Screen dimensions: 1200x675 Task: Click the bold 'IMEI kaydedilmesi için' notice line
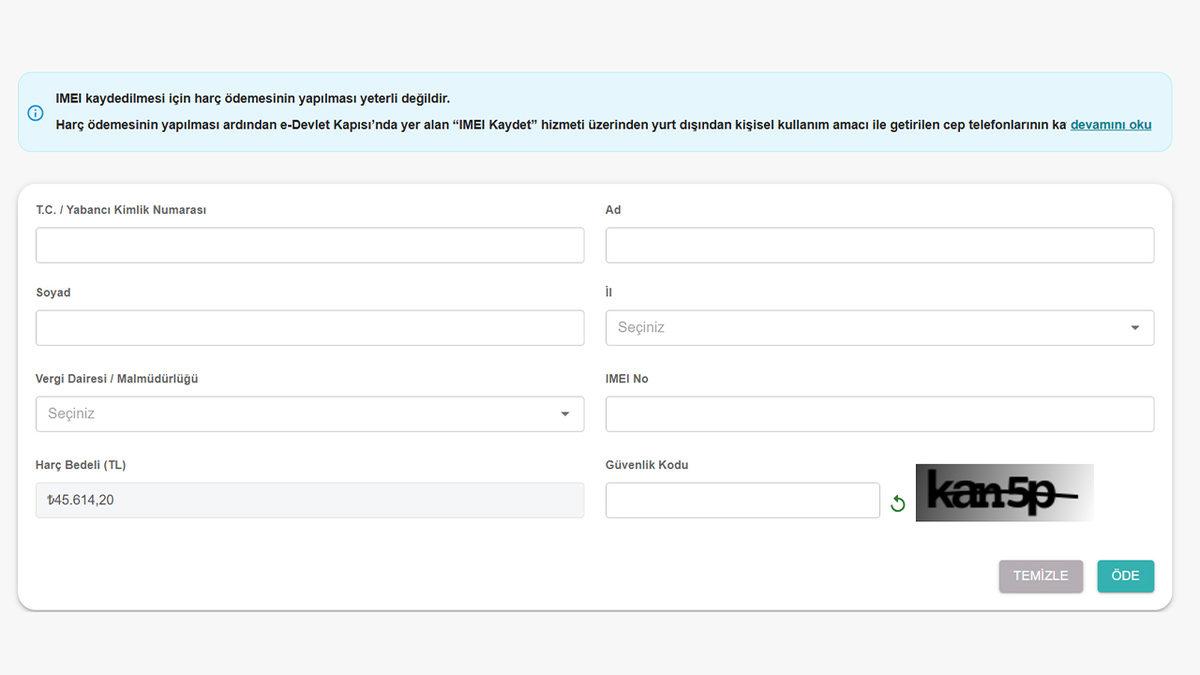[x=253, y=98]
